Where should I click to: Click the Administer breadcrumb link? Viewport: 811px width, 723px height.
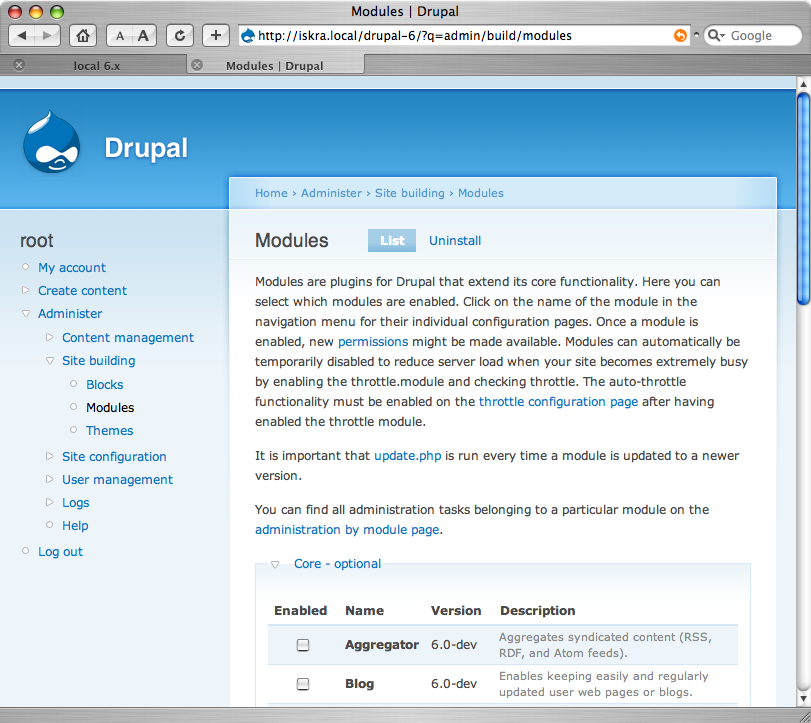331,193
